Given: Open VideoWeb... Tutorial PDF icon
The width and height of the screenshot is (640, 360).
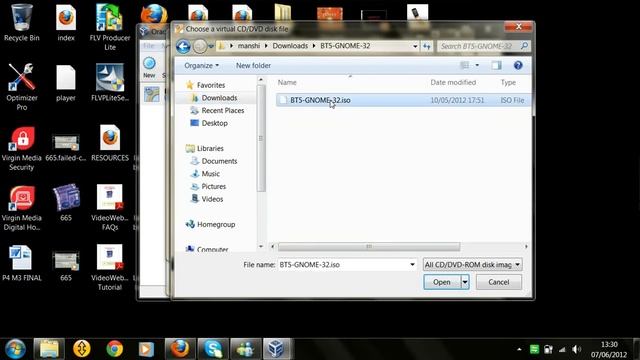Looking at the screenshot, I should pos(110,267).
